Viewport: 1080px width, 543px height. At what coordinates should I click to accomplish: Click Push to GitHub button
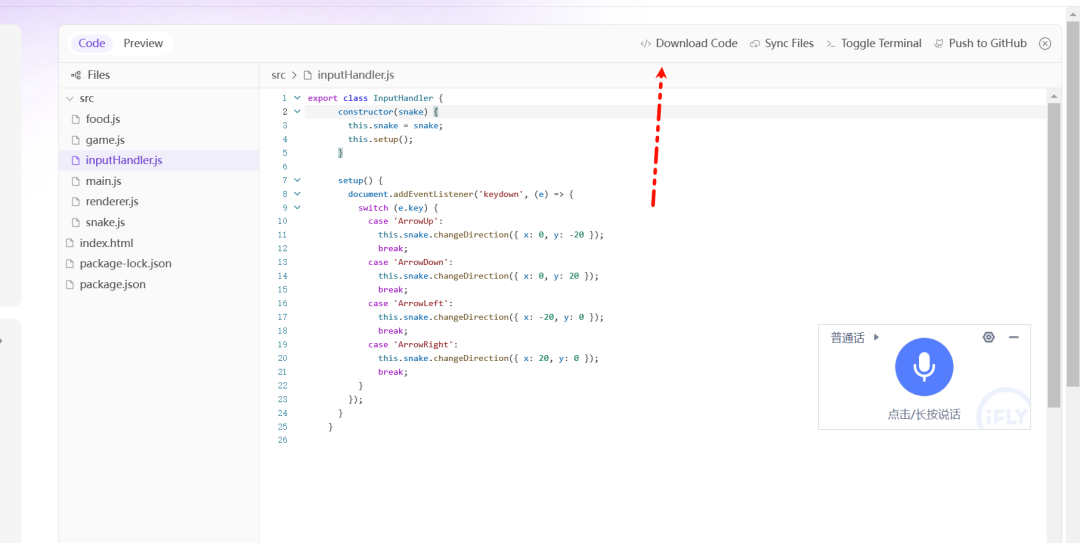click(x=980, y=43)
